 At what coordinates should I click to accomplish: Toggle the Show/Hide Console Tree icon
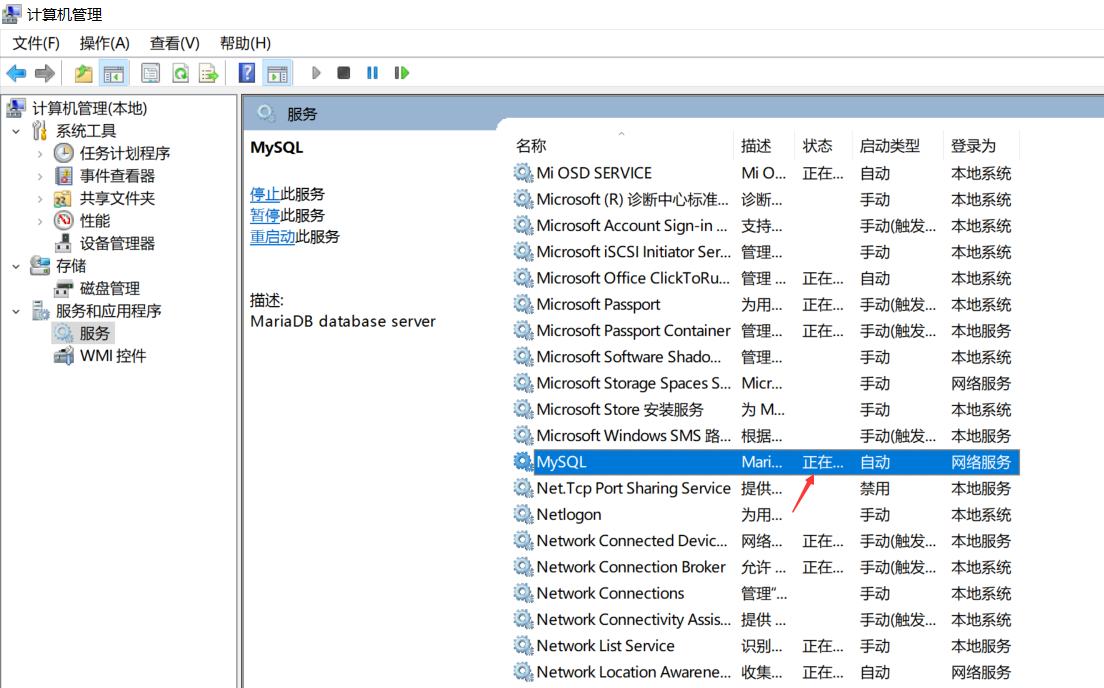(x=113, y=73)
